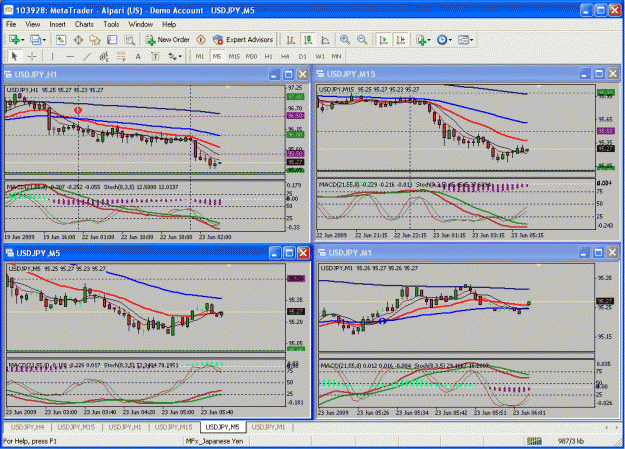Switch to the USDJPY,H1 chart tab
625x449 pixels.
click(125, 427)
